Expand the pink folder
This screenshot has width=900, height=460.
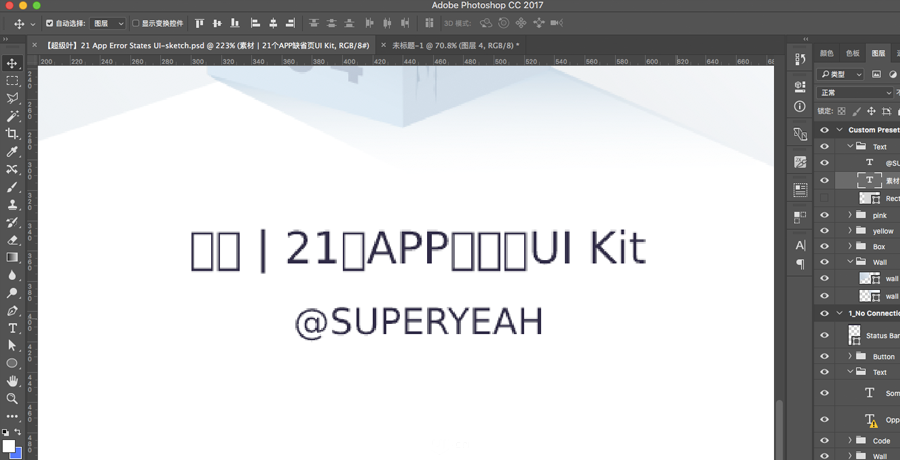[850, 215]
